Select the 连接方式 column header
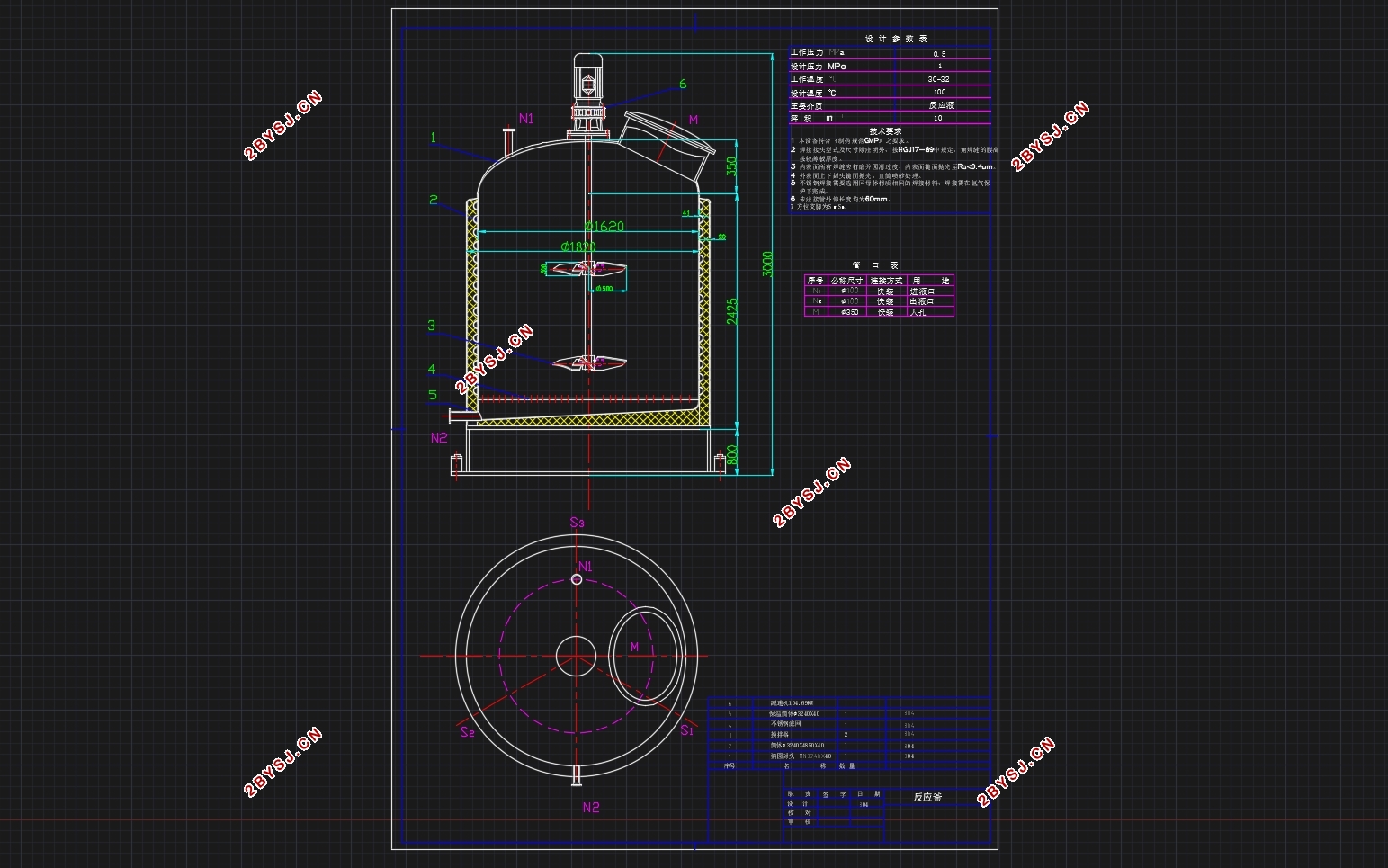 886,281
